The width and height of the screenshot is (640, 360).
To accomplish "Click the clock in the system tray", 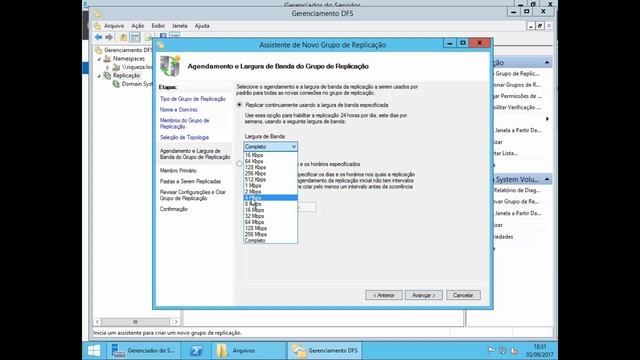I will pyautogui.click(x=540, y=351).
